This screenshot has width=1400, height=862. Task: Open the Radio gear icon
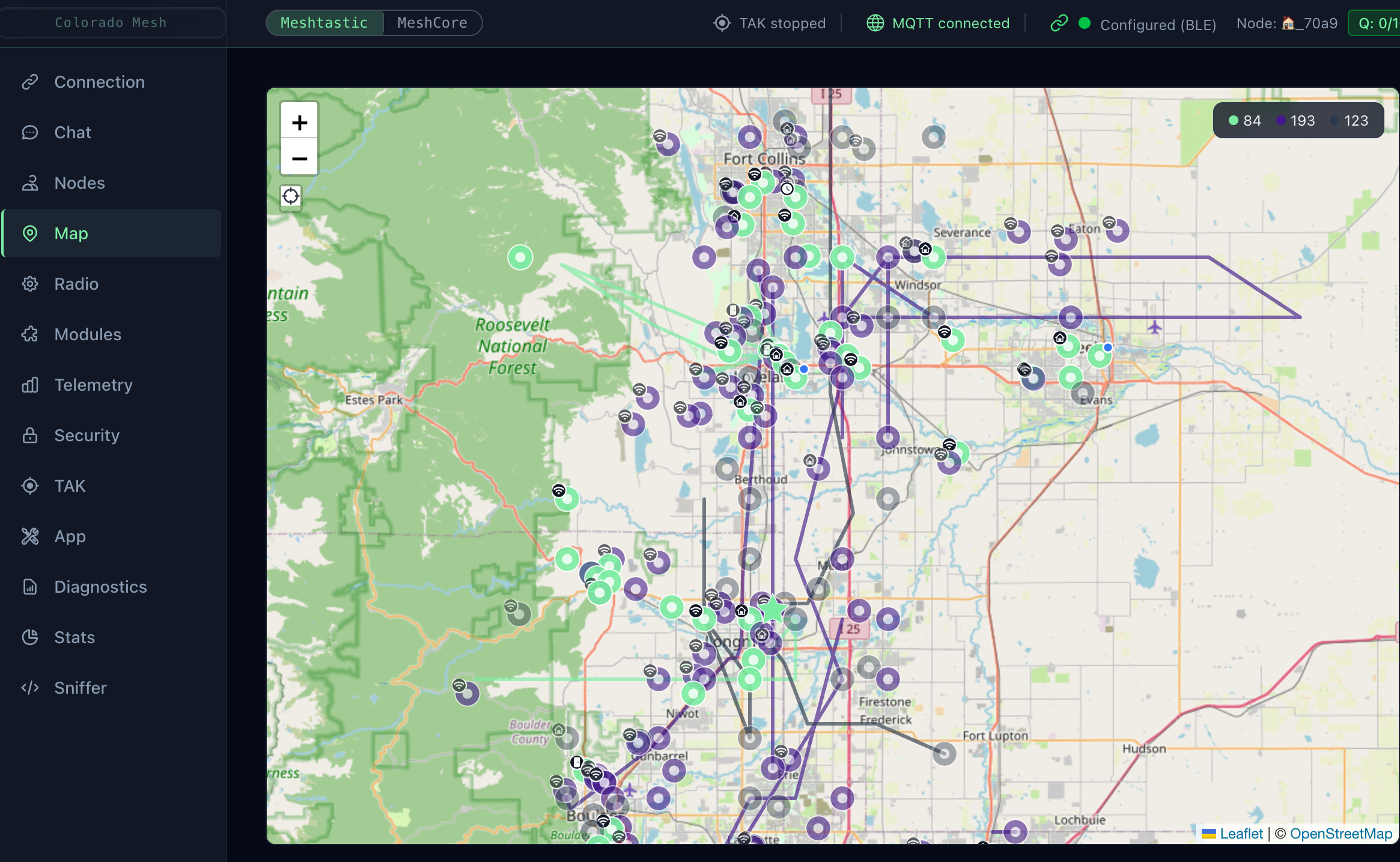click(x=30, y=284)
